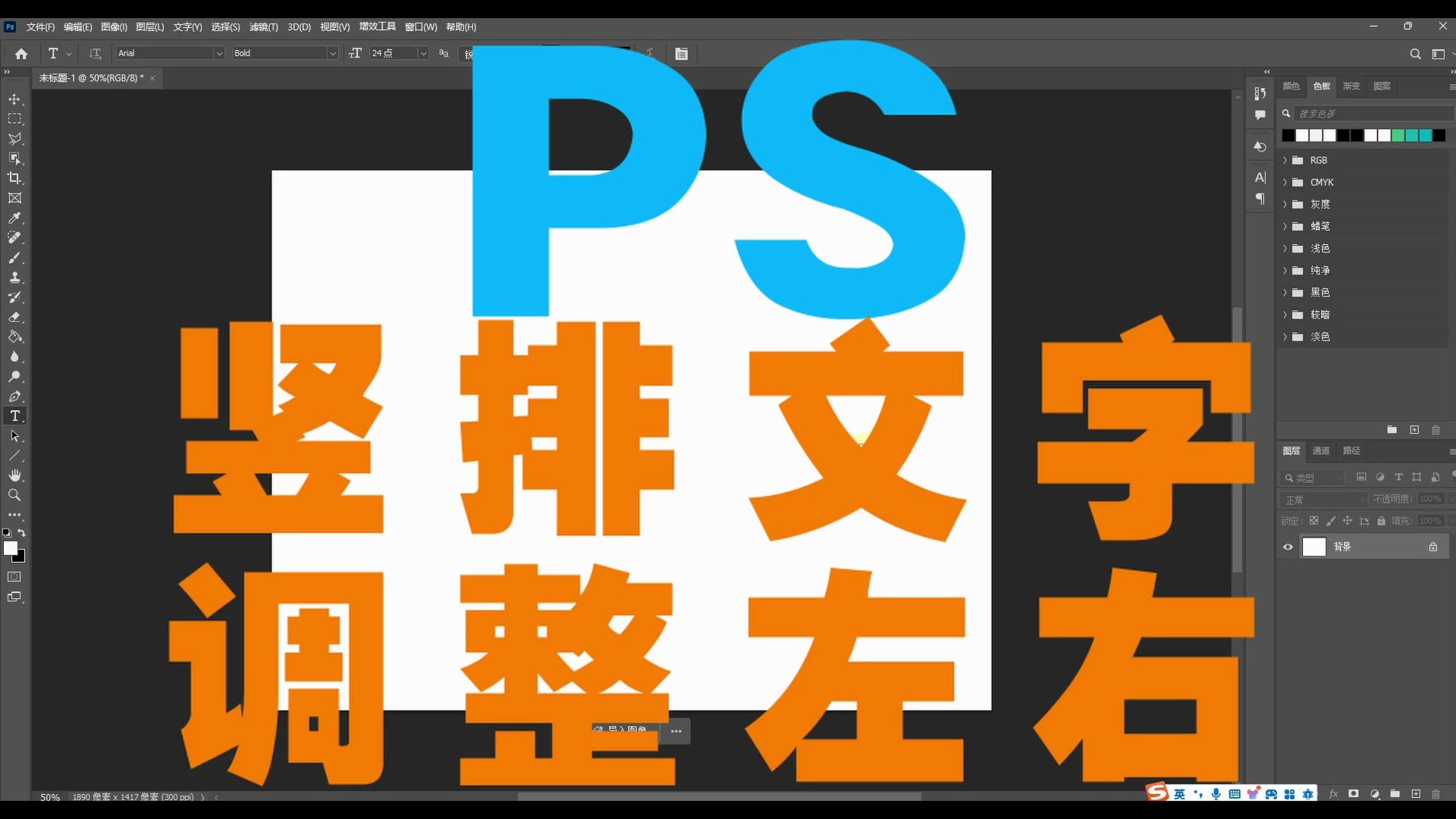The height and width of the screenshot is (819, 1456).
Task: Select the Dodge tool
Action: click(14, 376)
